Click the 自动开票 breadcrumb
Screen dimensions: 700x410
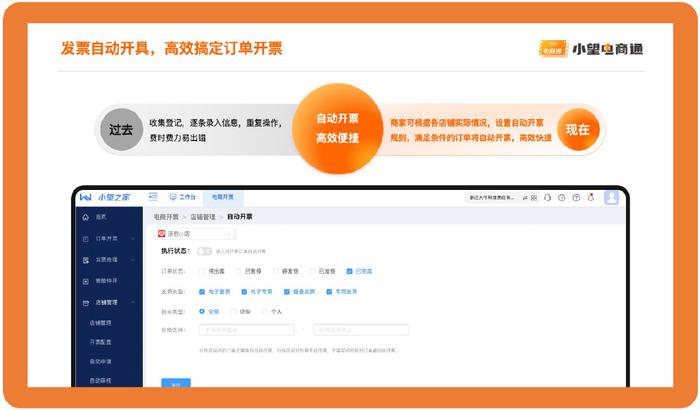[240, 217]
